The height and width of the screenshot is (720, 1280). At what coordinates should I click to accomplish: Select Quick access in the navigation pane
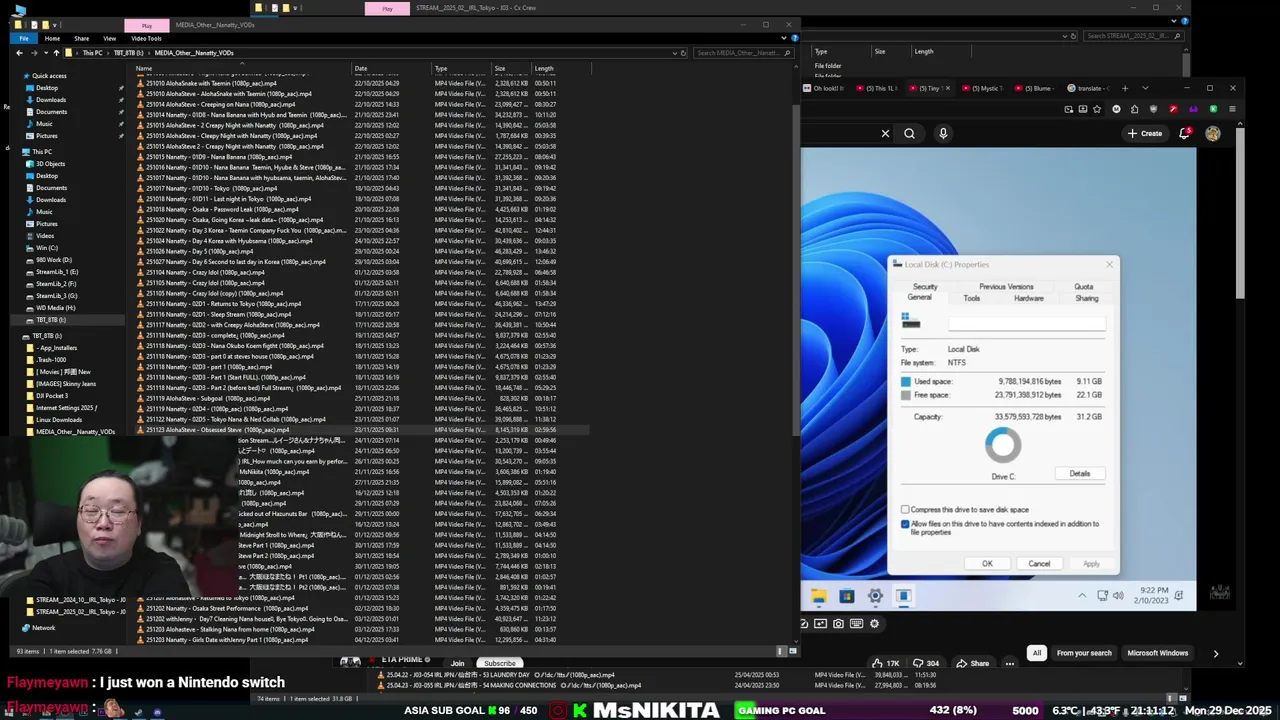click(49, 76)
